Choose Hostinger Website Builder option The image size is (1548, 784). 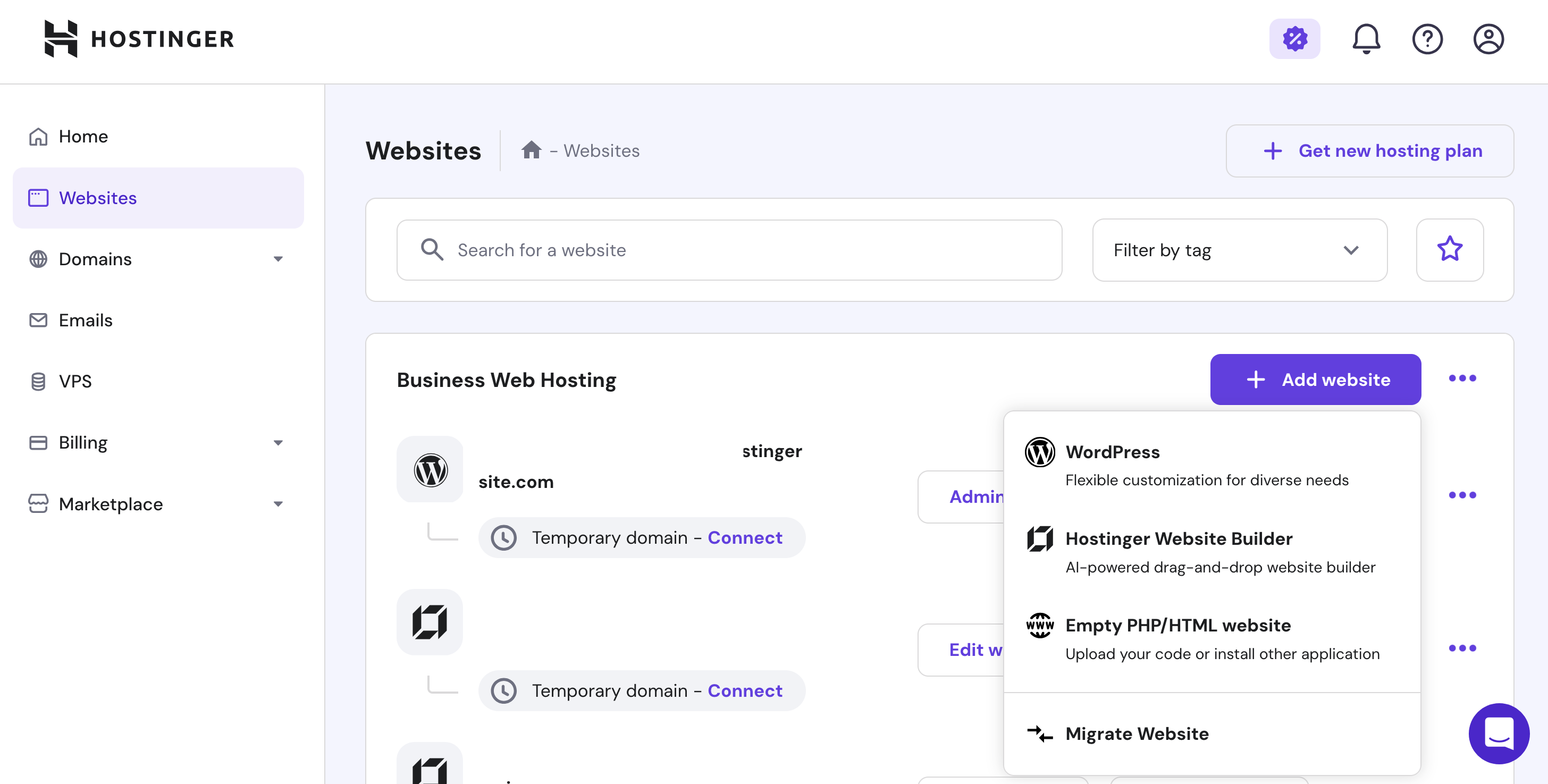[x=1212, y=552]
